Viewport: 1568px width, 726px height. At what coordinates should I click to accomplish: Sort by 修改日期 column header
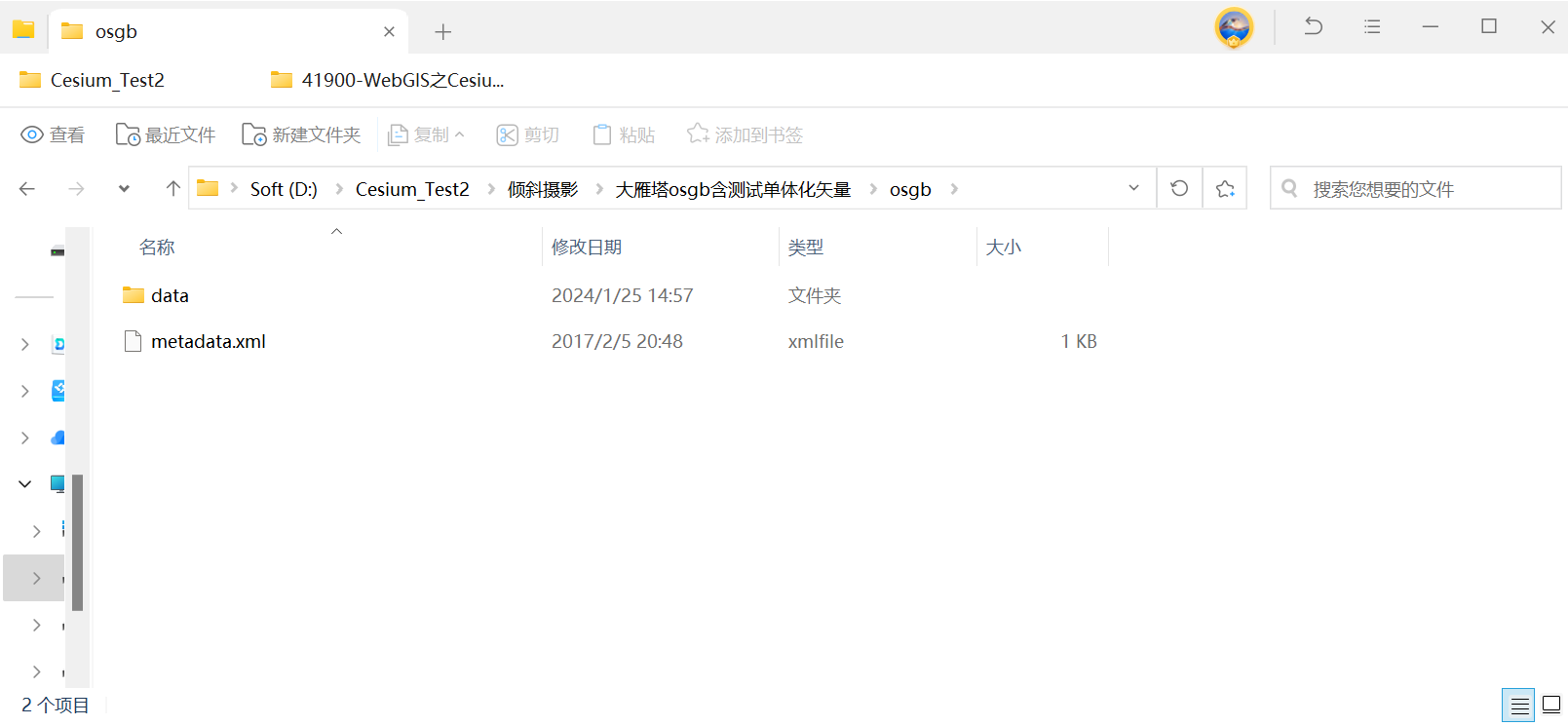(x=587, y=248)
